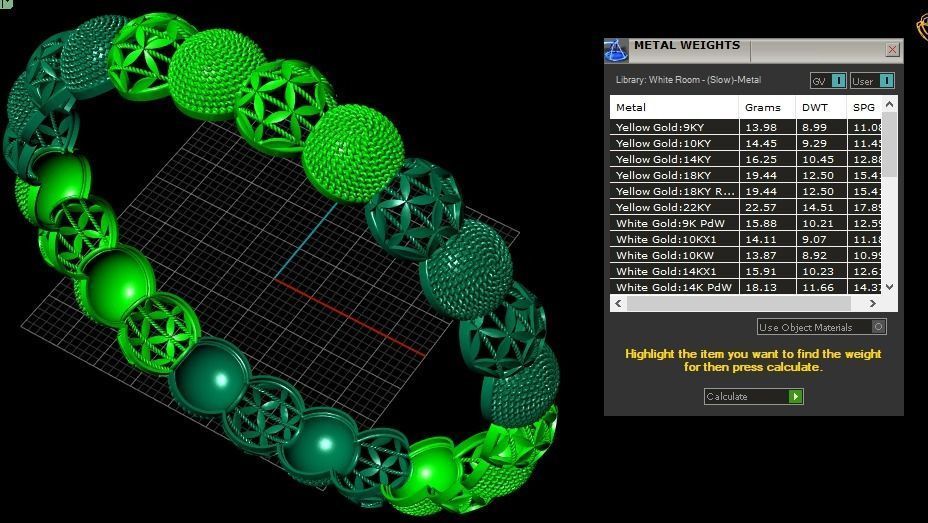Enable Use Object Materials option
Screen dimensions: 928x523
tap(821, 327)
